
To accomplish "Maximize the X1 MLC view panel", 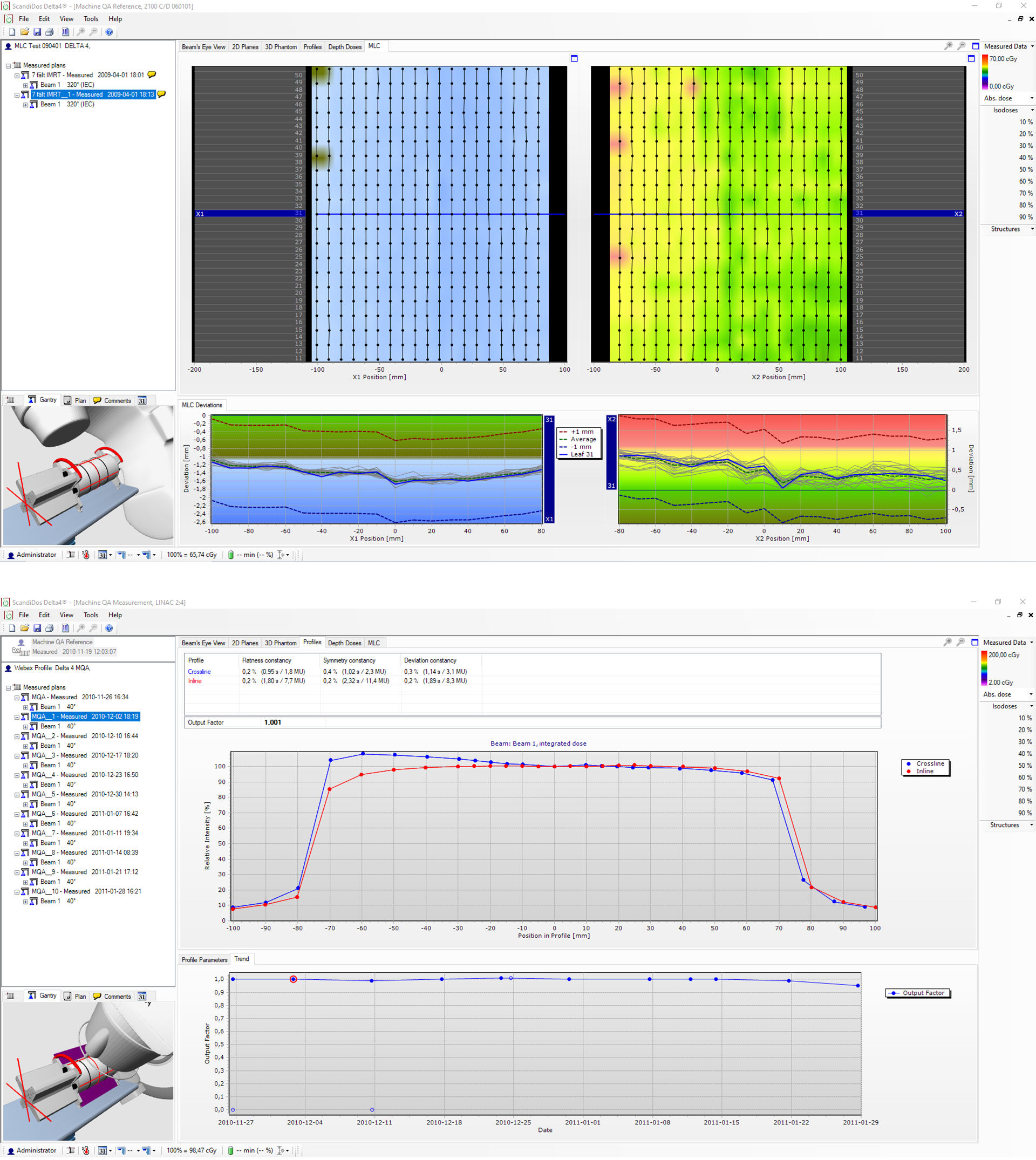I will tap(574, 58).
